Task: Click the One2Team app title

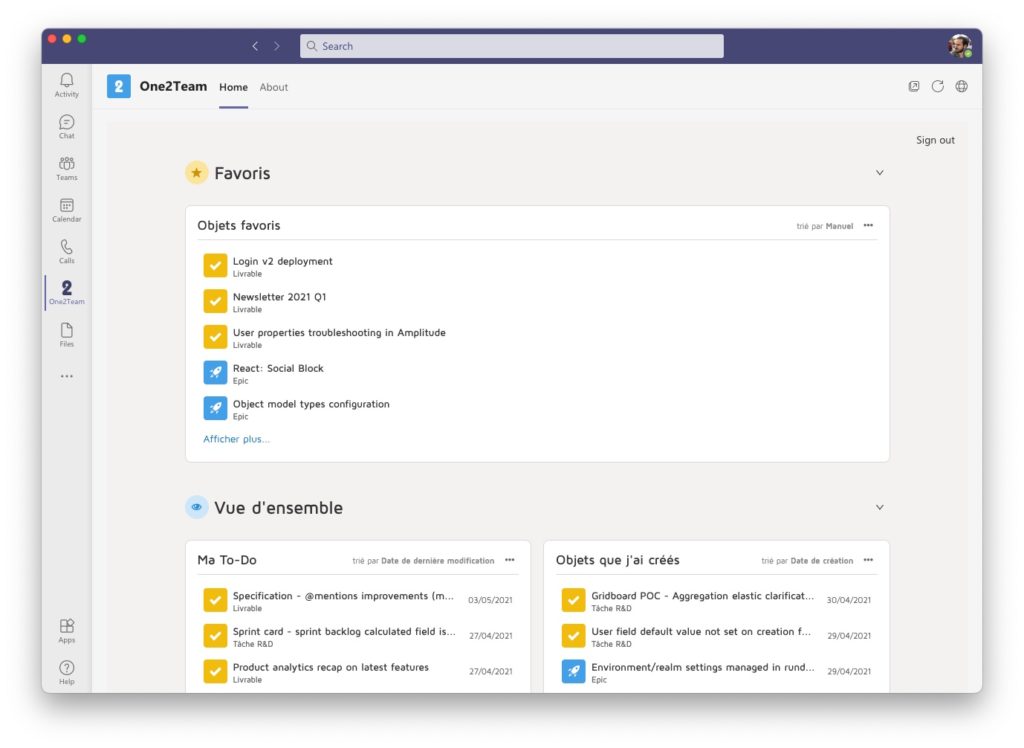Action: [x=173, y=86]
